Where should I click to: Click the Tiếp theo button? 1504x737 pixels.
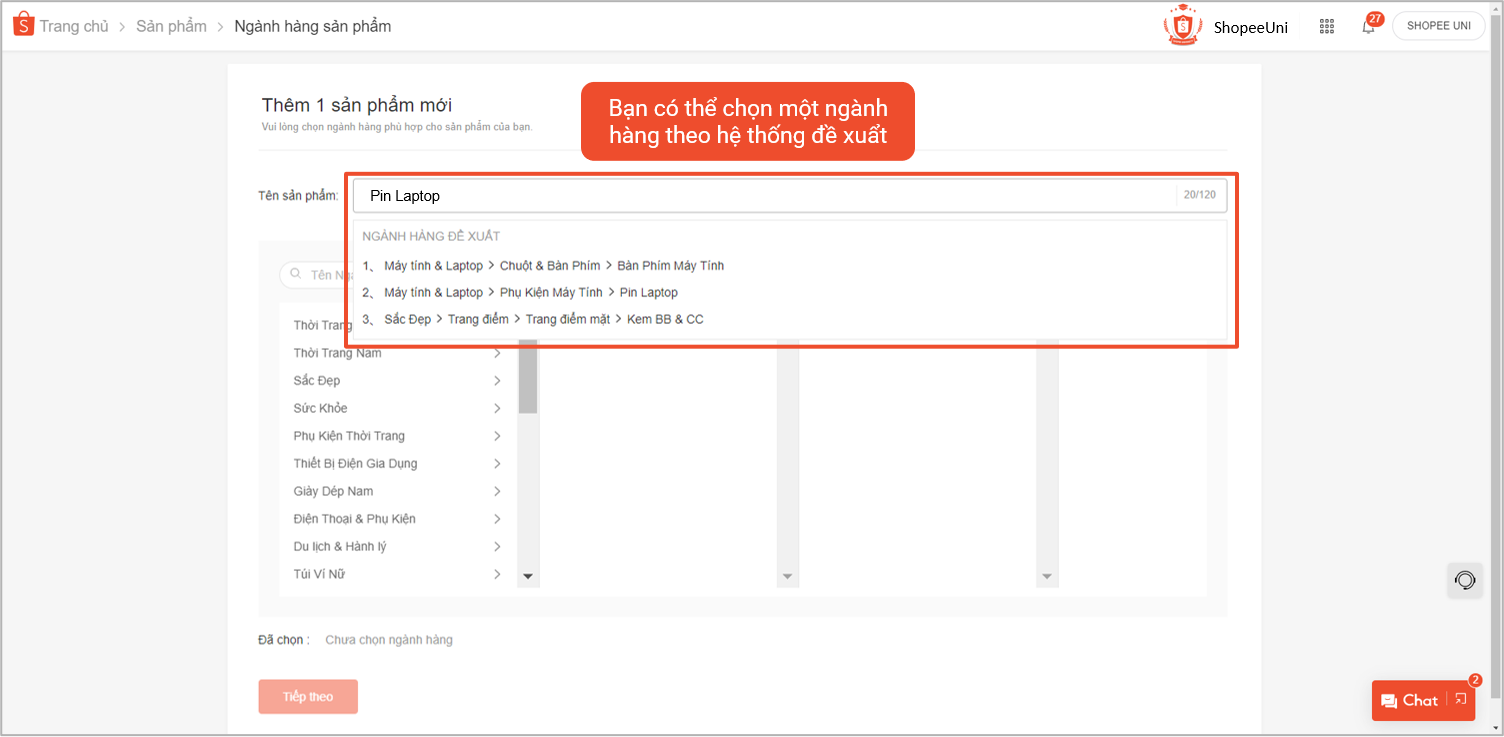[x=308, y=697]
